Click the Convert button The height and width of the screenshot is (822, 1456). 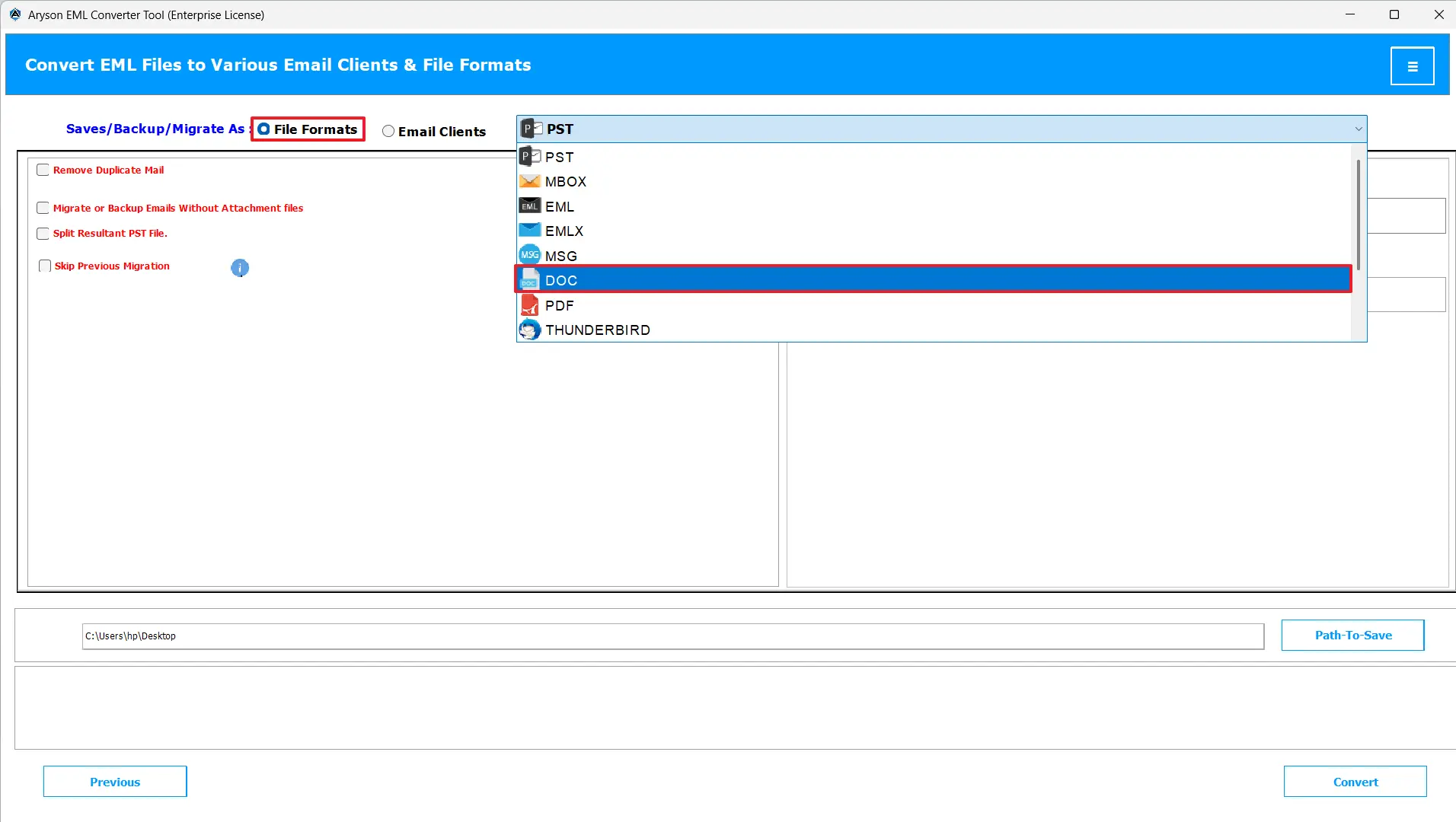[1355, 781]
